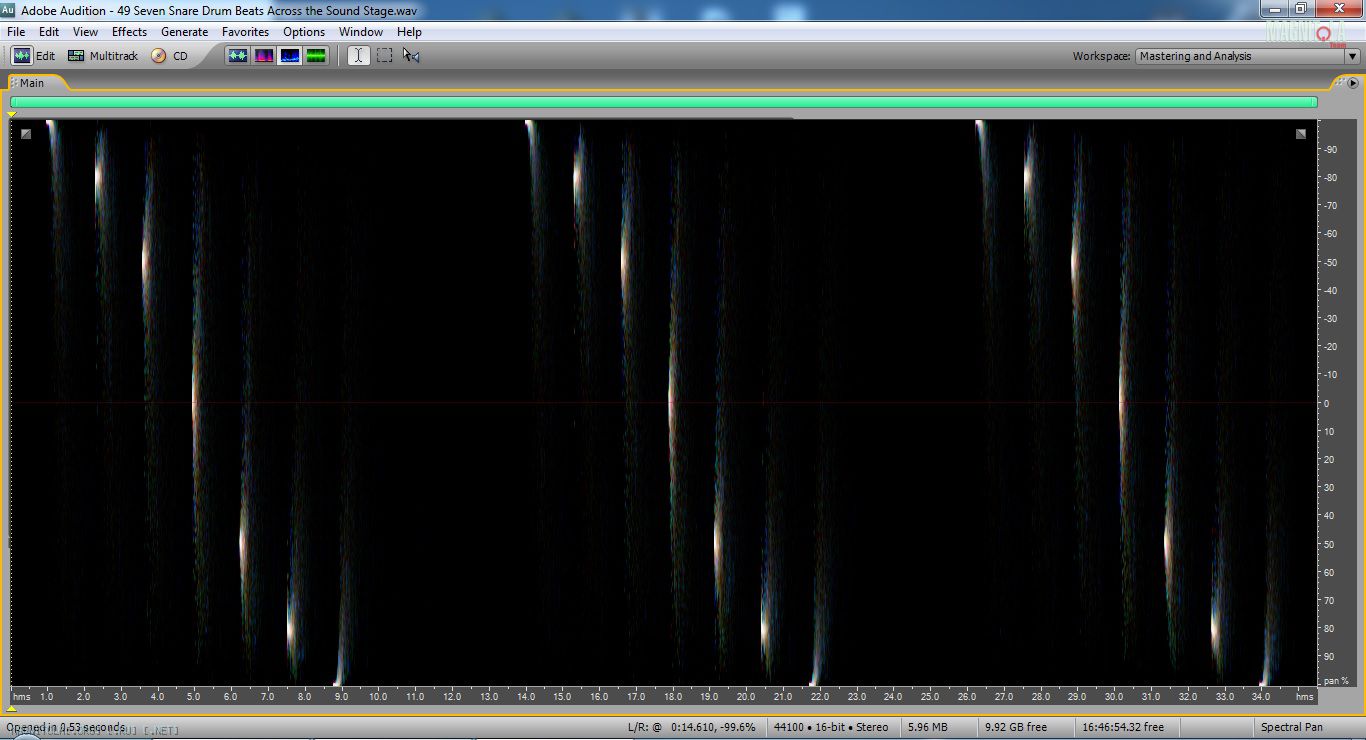
Task: Open the View menu
Action: coord(85,32)
